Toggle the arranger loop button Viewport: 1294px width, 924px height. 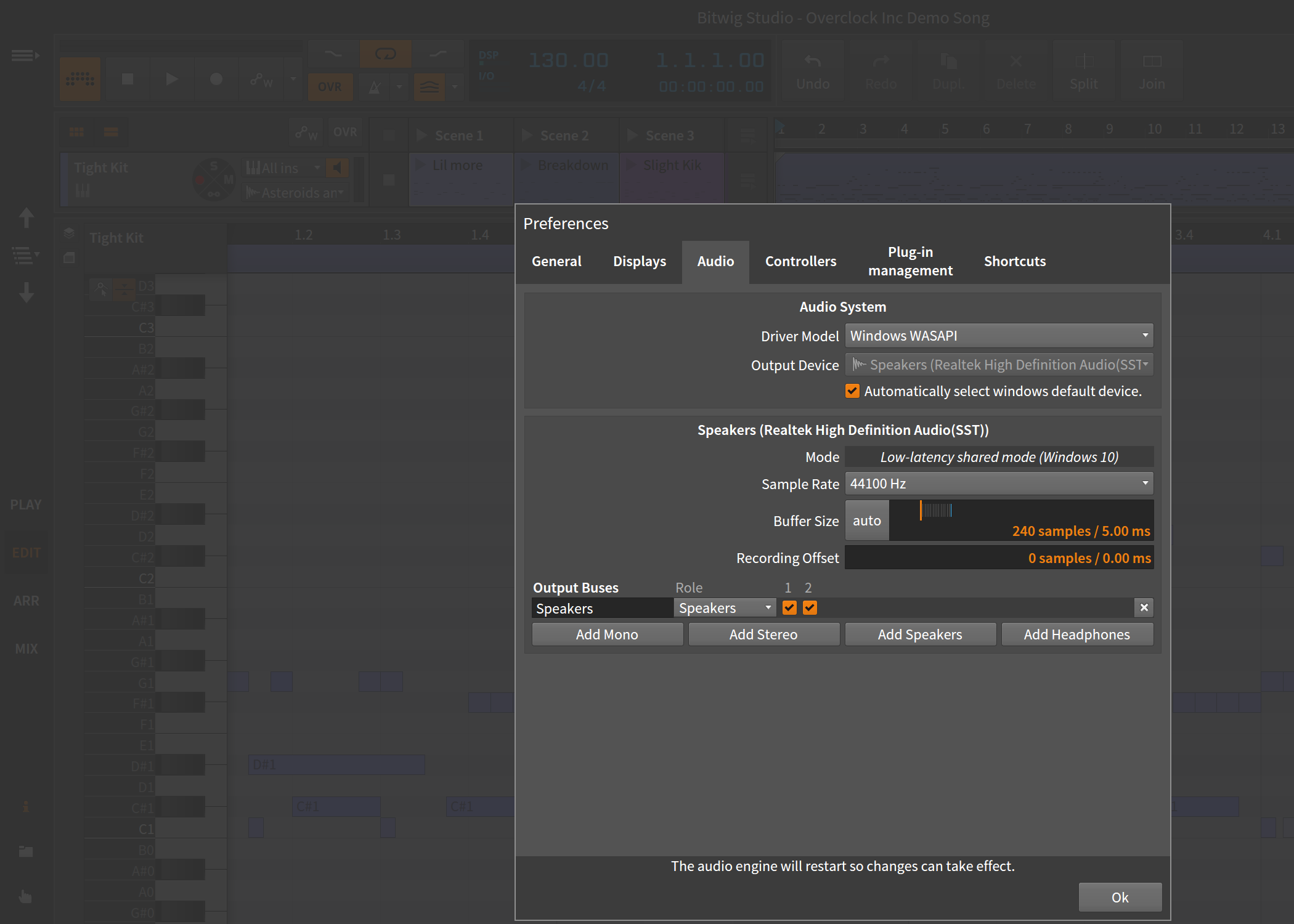click(385, 54)
